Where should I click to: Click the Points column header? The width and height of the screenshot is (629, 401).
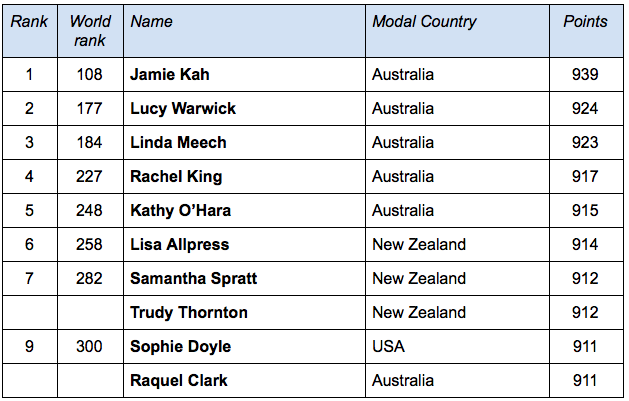585,22
